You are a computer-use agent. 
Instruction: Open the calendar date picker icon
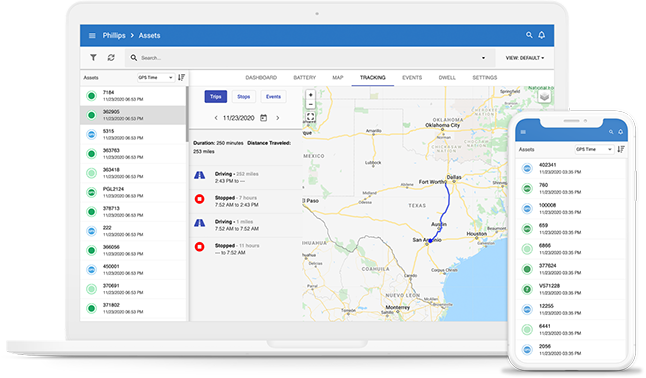[x=264, y=118]
